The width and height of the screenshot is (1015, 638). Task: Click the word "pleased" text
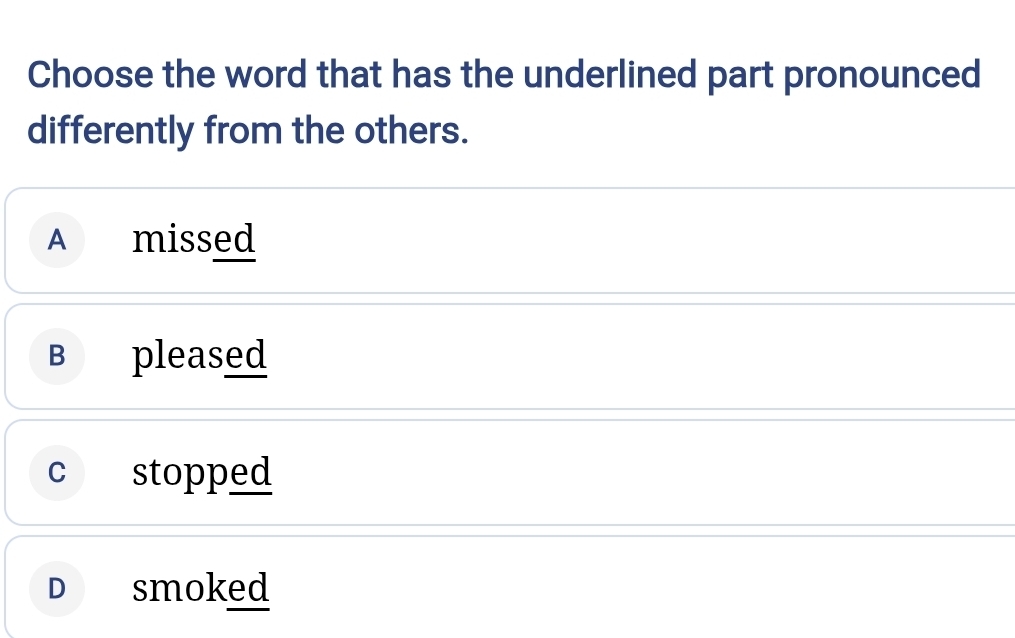(200, 356)
